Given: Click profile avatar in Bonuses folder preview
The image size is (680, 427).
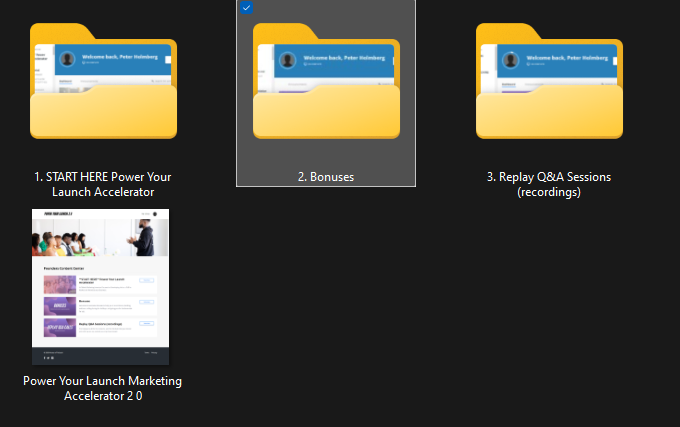Looking at the screenshot, I should [x=289, y=59].
